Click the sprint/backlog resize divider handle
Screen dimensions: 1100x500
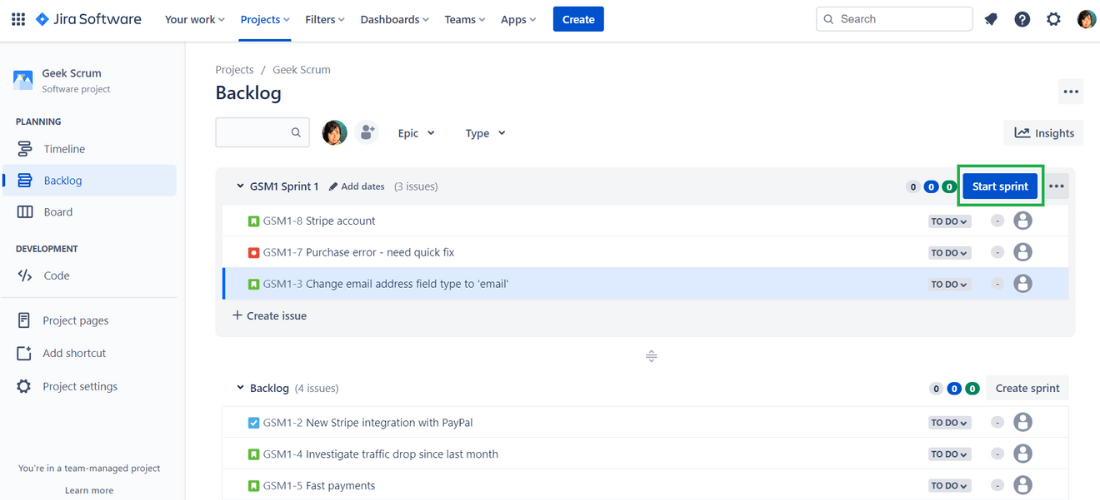pos(651,356)
